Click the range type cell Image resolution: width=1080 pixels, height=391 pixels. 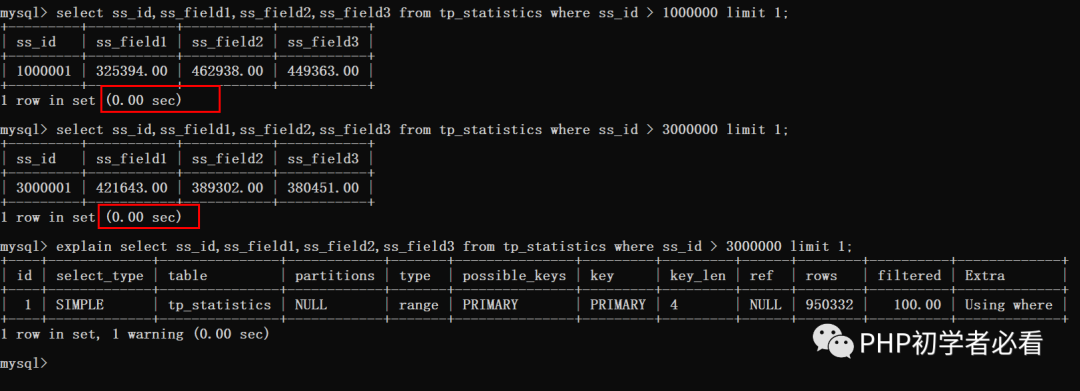coord(418,305)
